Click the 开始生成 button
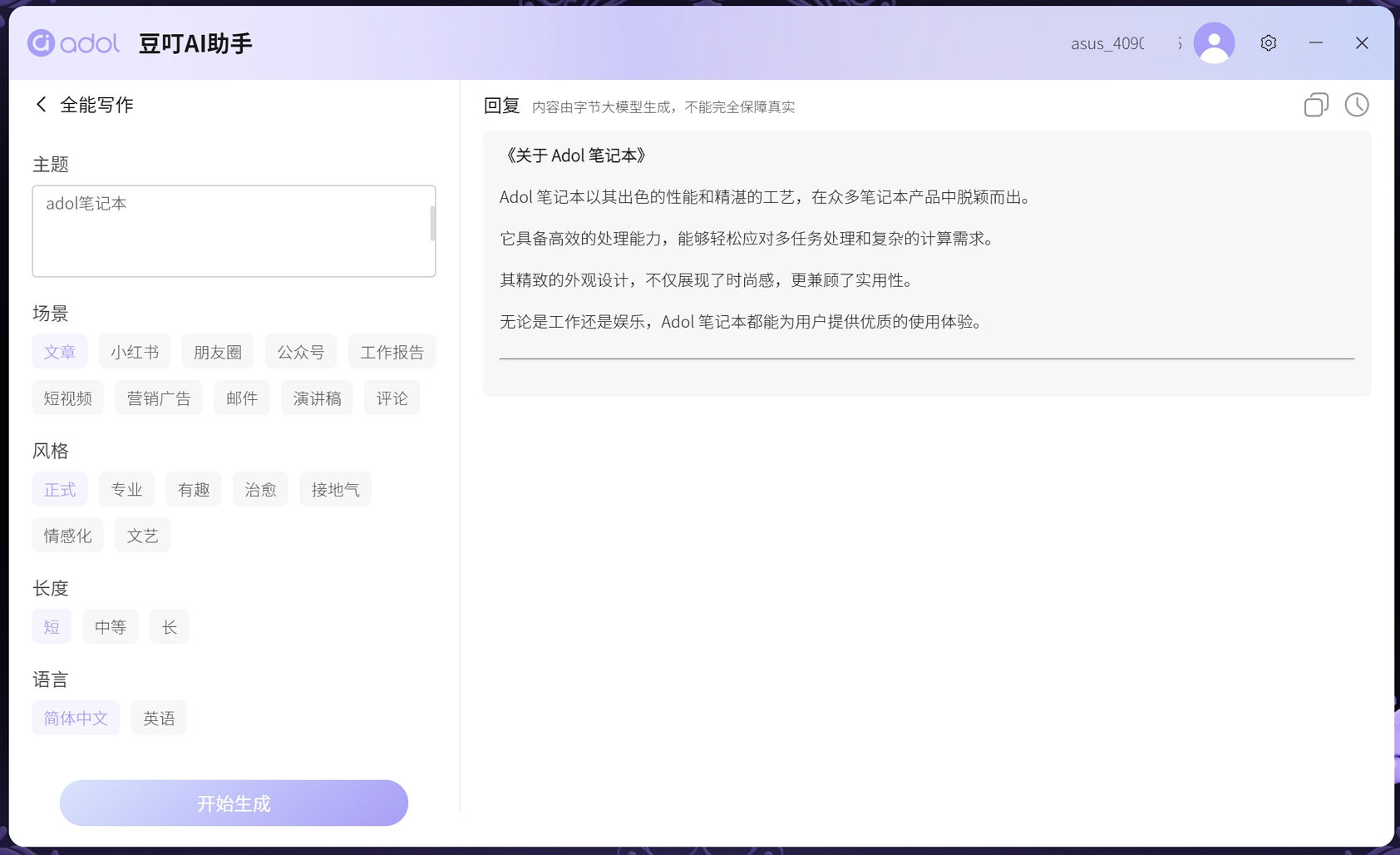 (x=234, y=803)
